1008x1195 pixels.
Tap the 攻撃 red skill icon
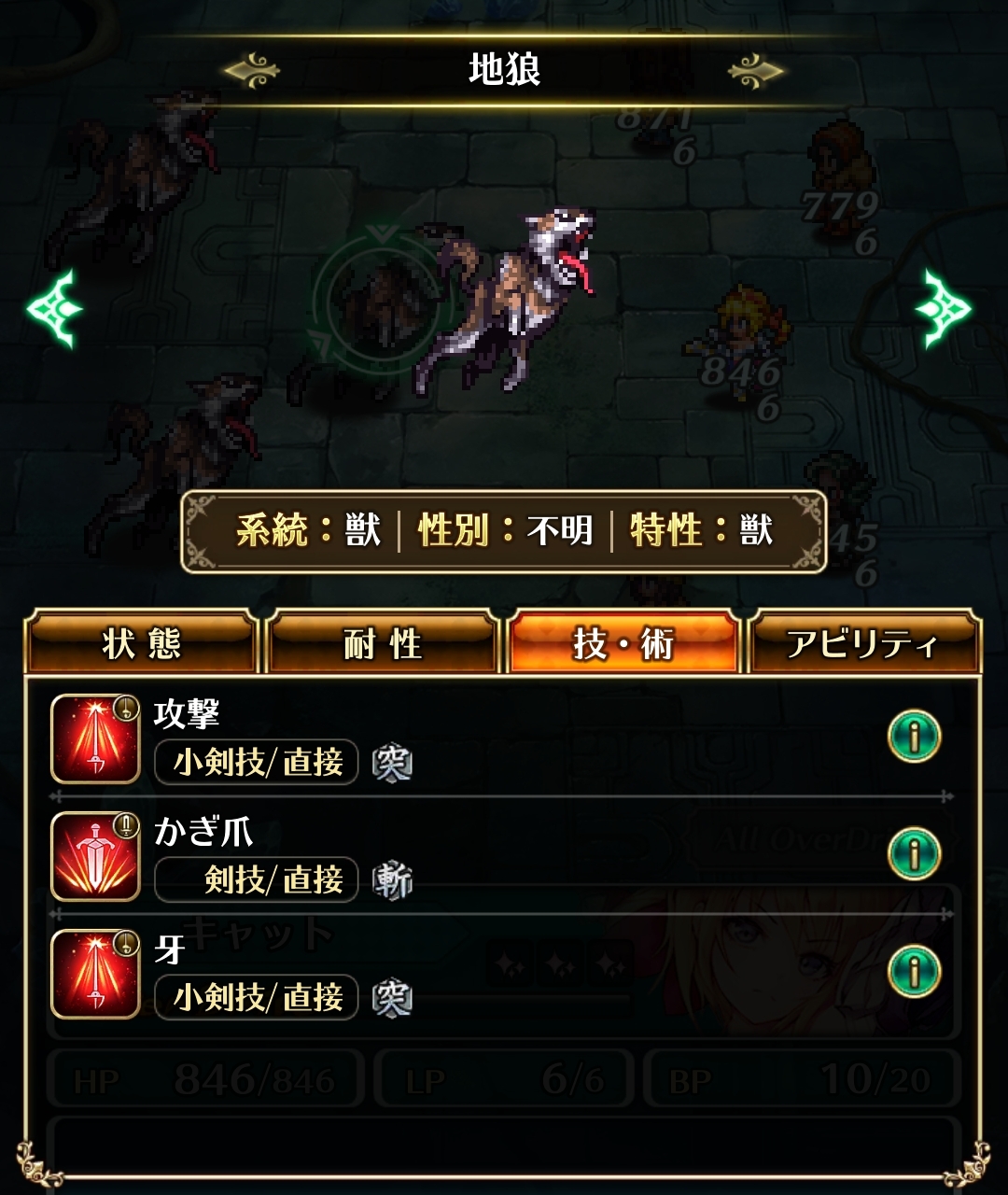(95, 738)
